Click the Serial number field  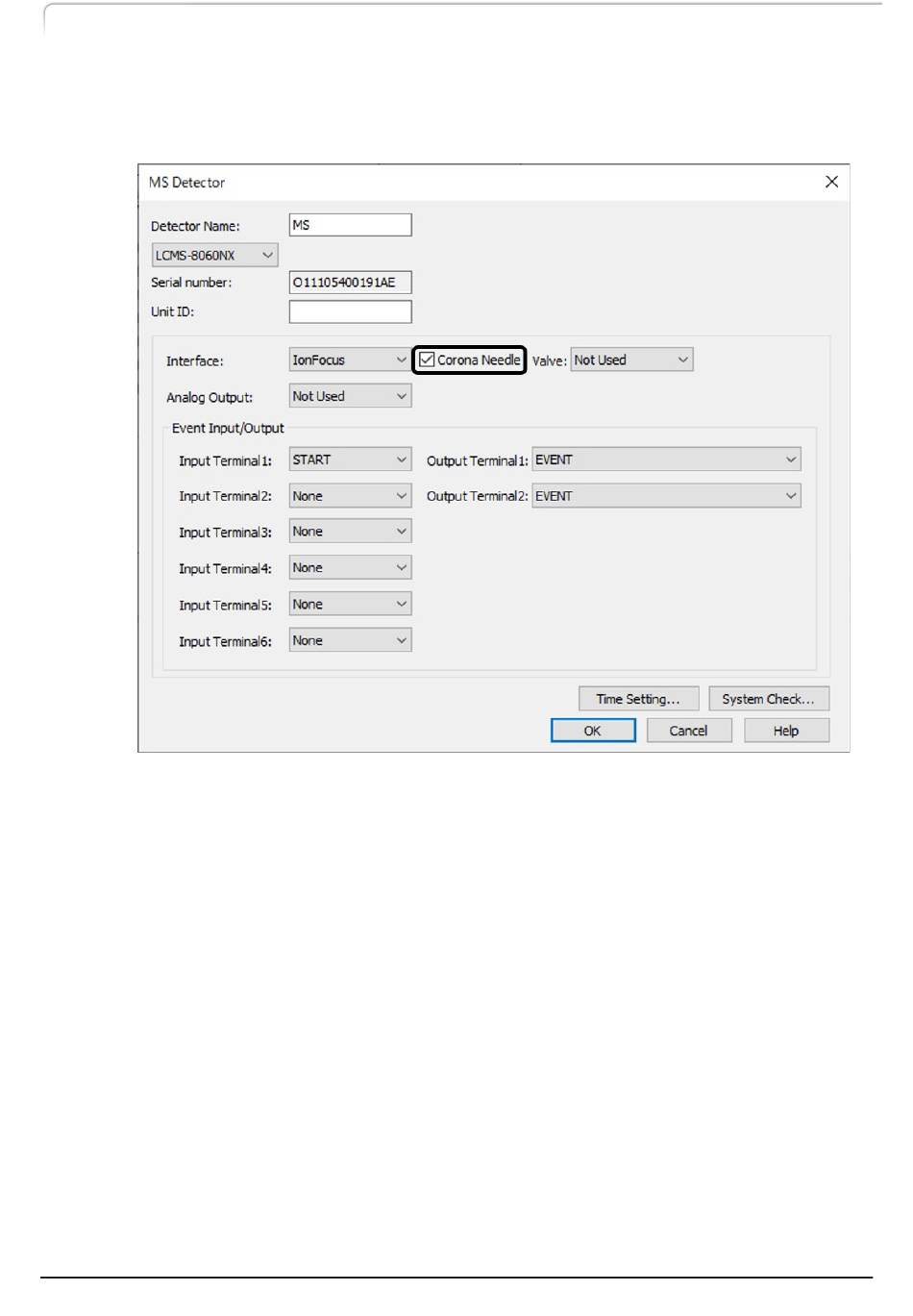(351, 283)
